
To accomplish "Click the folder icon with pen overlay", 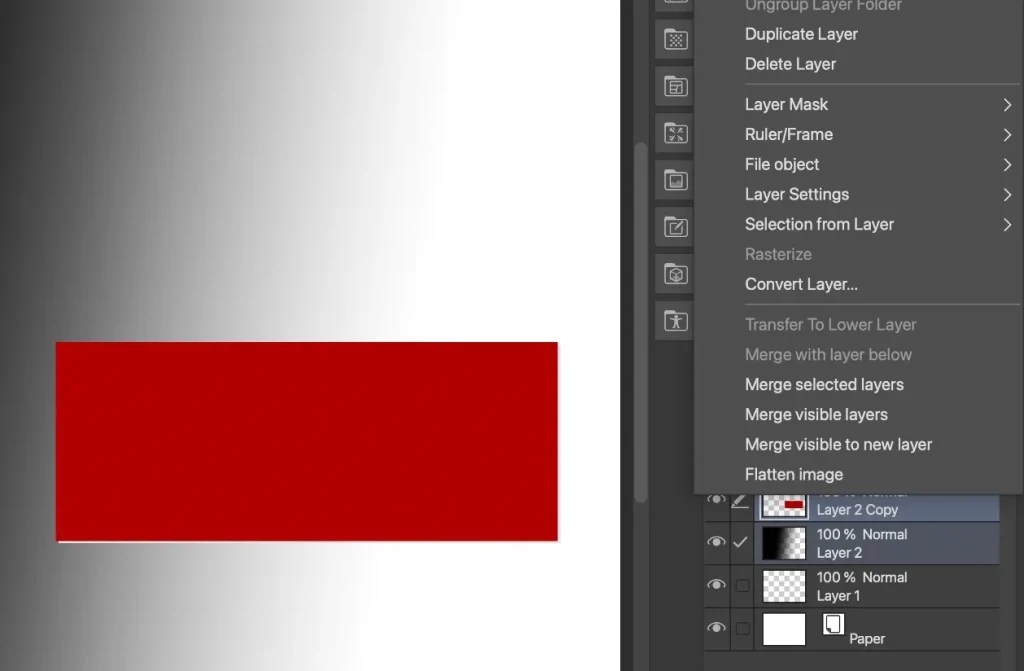I will 675,227.
